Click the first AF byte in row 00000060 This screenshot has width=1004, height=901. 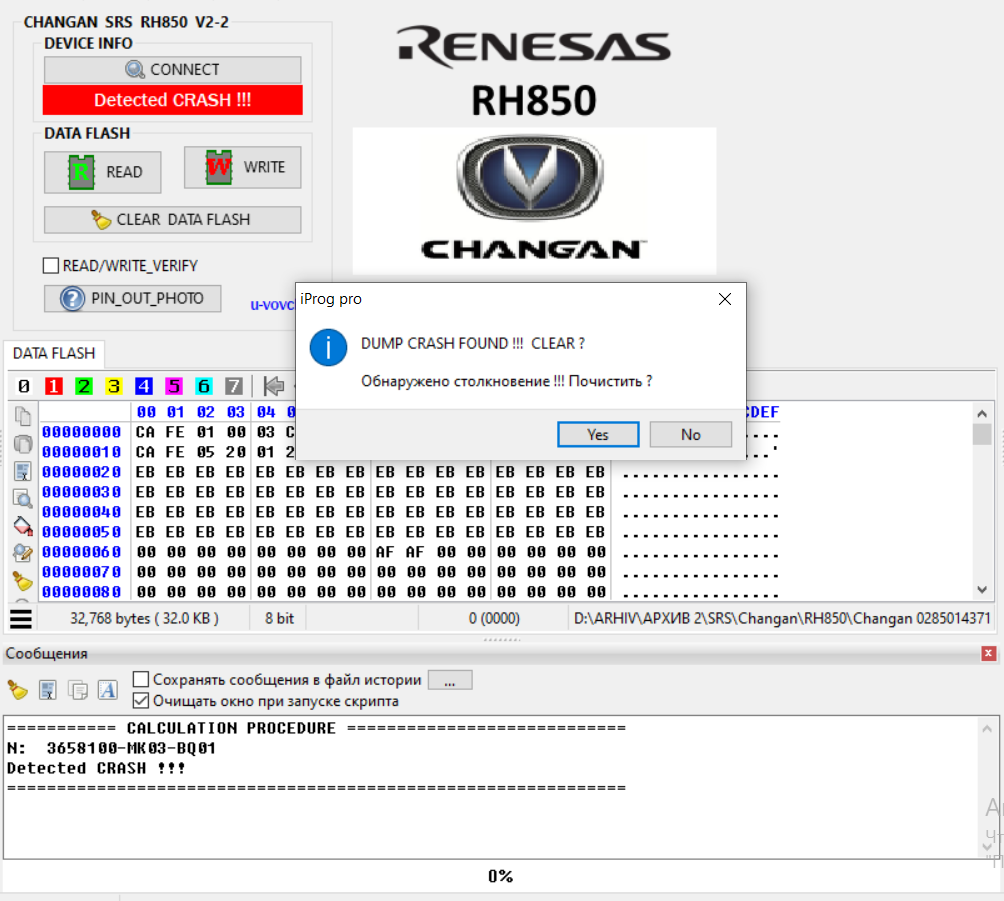385,552
